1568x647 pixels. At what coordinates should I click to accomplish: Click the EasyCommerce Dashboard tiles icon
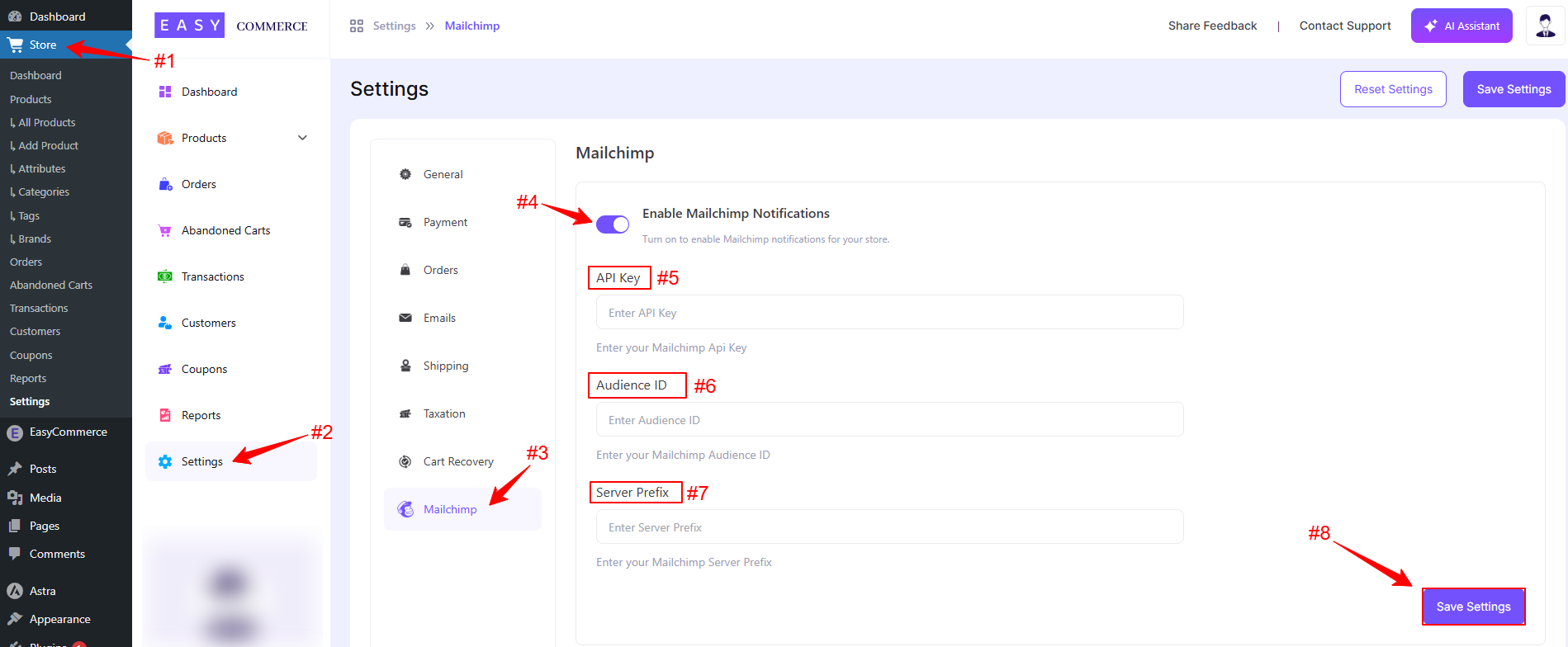click(165, 92)
